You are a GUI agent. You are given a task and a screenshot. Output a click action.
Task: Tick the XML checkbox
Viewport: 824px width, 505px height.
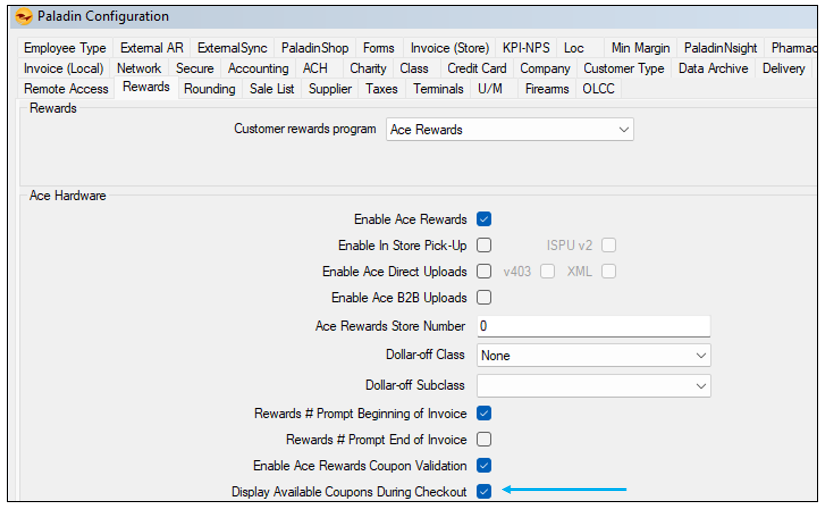609,272
